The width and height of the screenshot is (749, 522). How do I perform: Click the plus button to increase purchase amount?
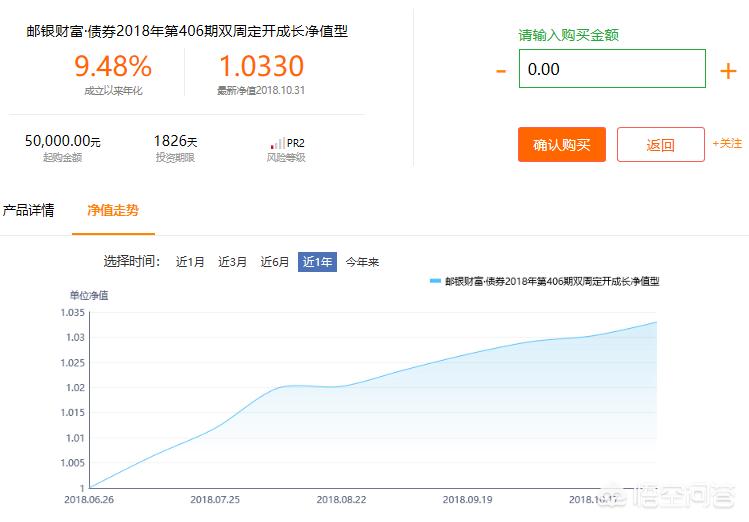pos(728,71)
